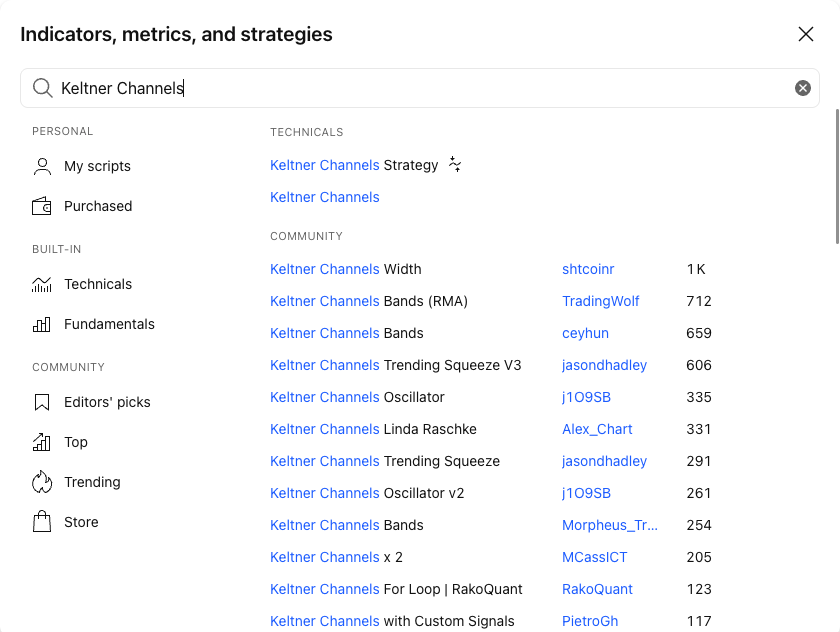The width and height of the screenshot is (840, 632).
Task: Add Keltner Channels Oscillator v2
Action: (x=367, y=493)
